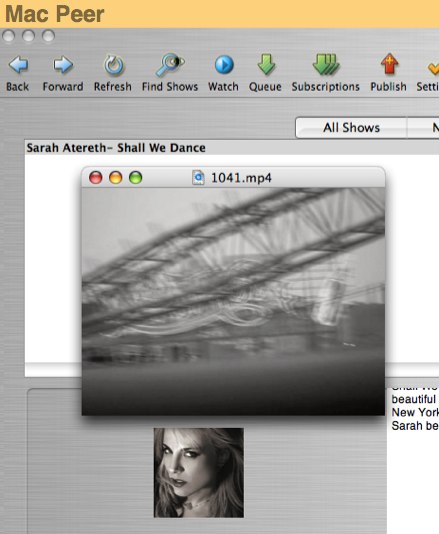Select the tab right of All Shows
Screen dimensions: 439x534
[x=423, y=127]
